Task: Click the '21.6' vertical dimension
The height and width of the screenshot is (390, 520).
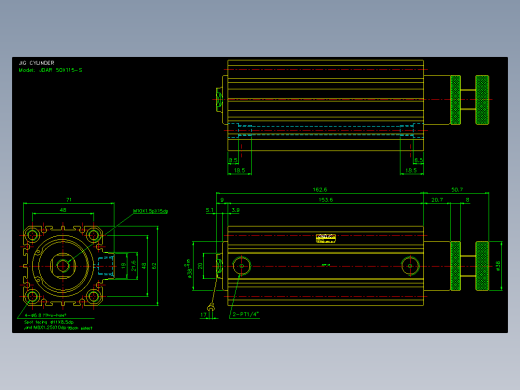Action: (x=133, y=266)
